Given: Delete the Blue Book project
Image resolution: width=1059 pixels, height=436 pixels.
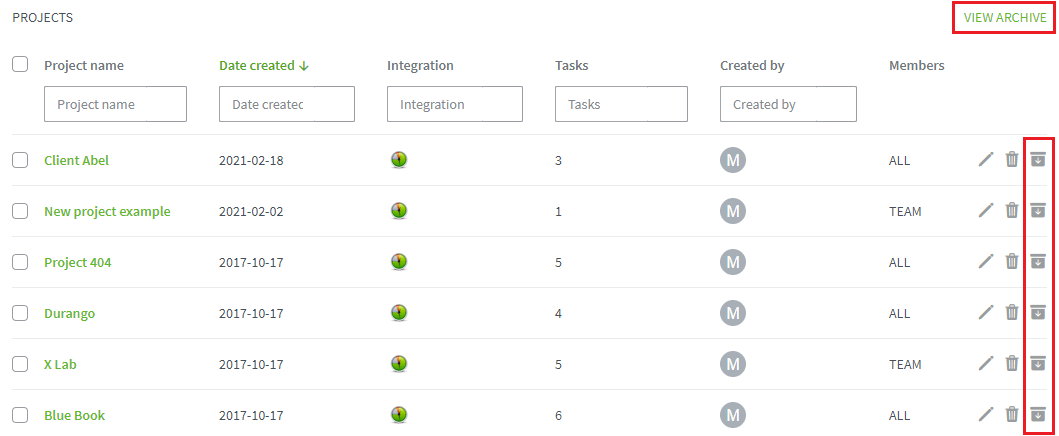Looking at the screenshot, I should pos(1012,414).
